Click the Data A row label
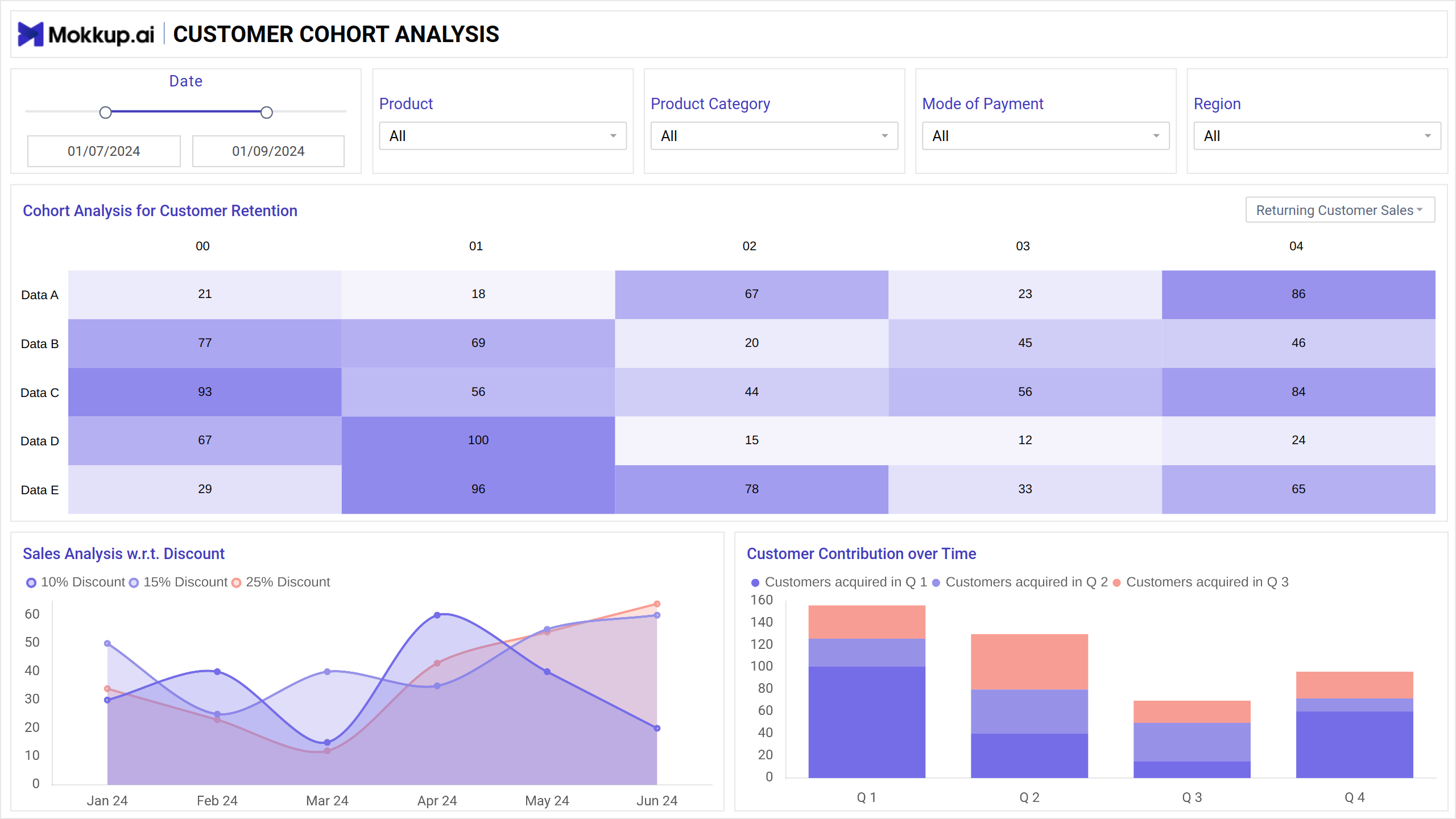Viewport: 1456px width, 819px height. (x=40, y=295)
